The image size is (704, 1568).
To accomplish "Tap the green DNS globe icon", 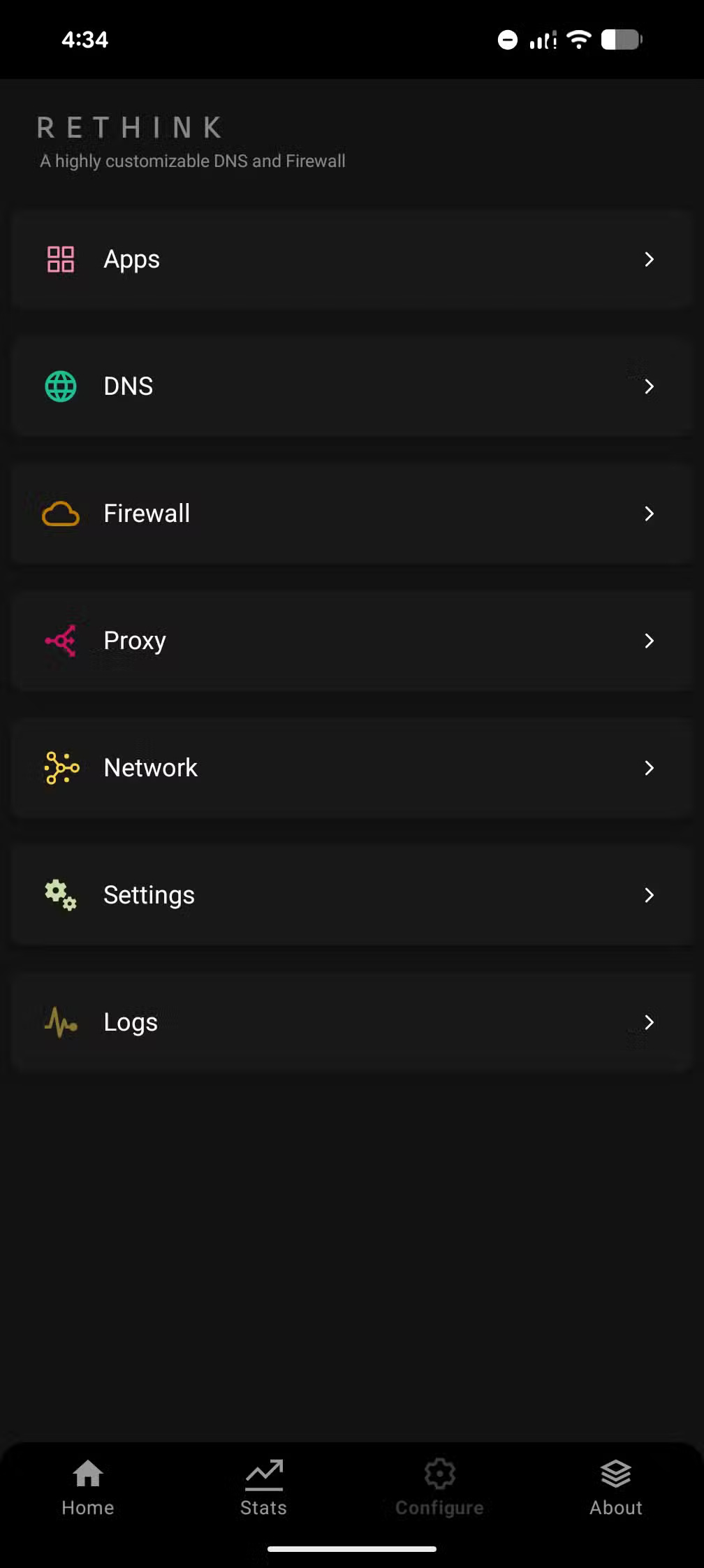I will coord(61,386).
